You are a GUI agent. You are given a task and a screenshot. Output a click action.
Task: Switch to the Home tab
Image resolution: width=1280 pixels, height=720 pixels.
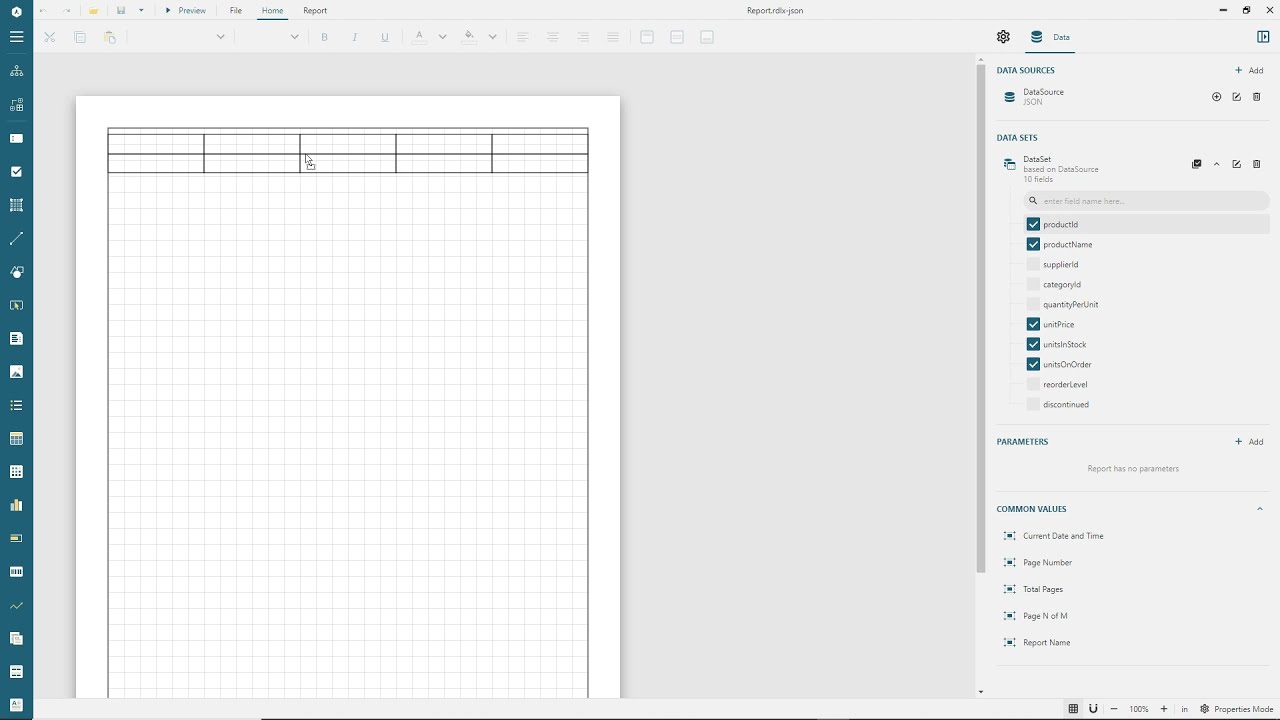point(272,10)
